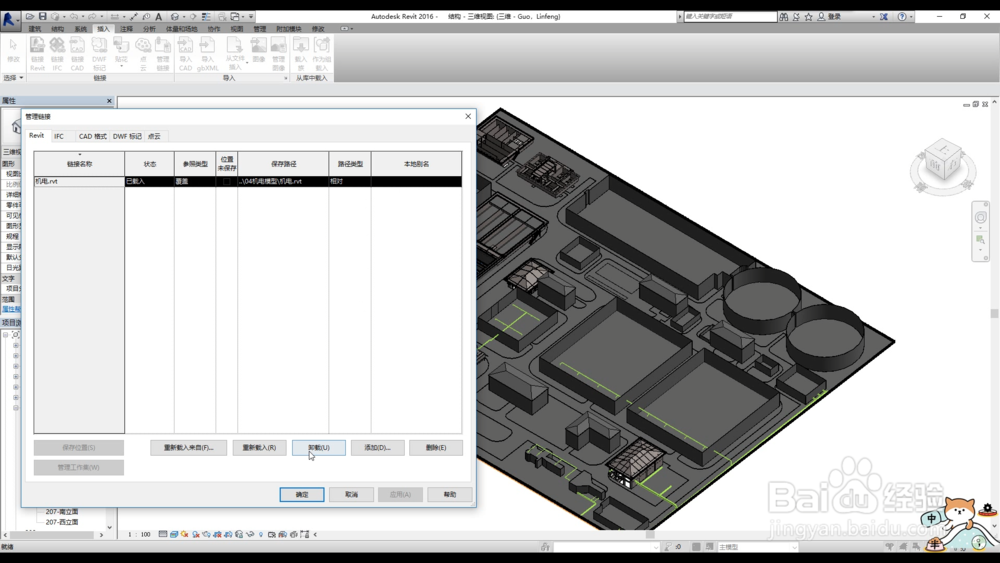Switch to the IFC tab
1000x563 pixels.
(x=59, y=136)
